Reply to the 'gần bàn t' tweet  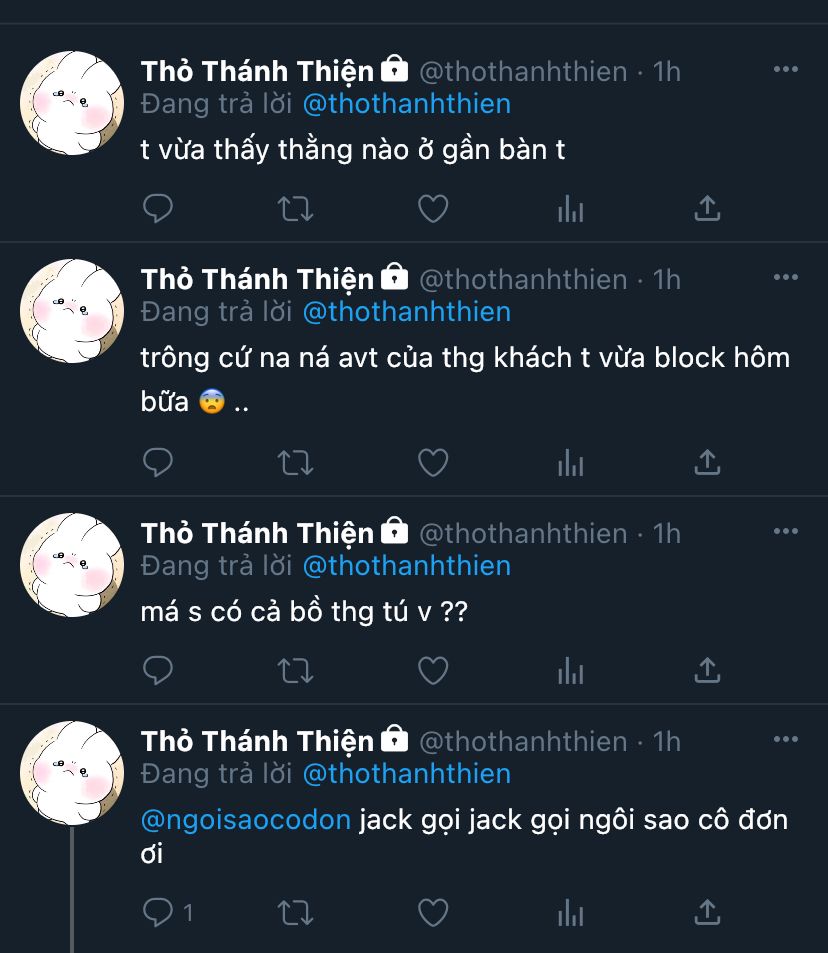[x=158, y=208]
